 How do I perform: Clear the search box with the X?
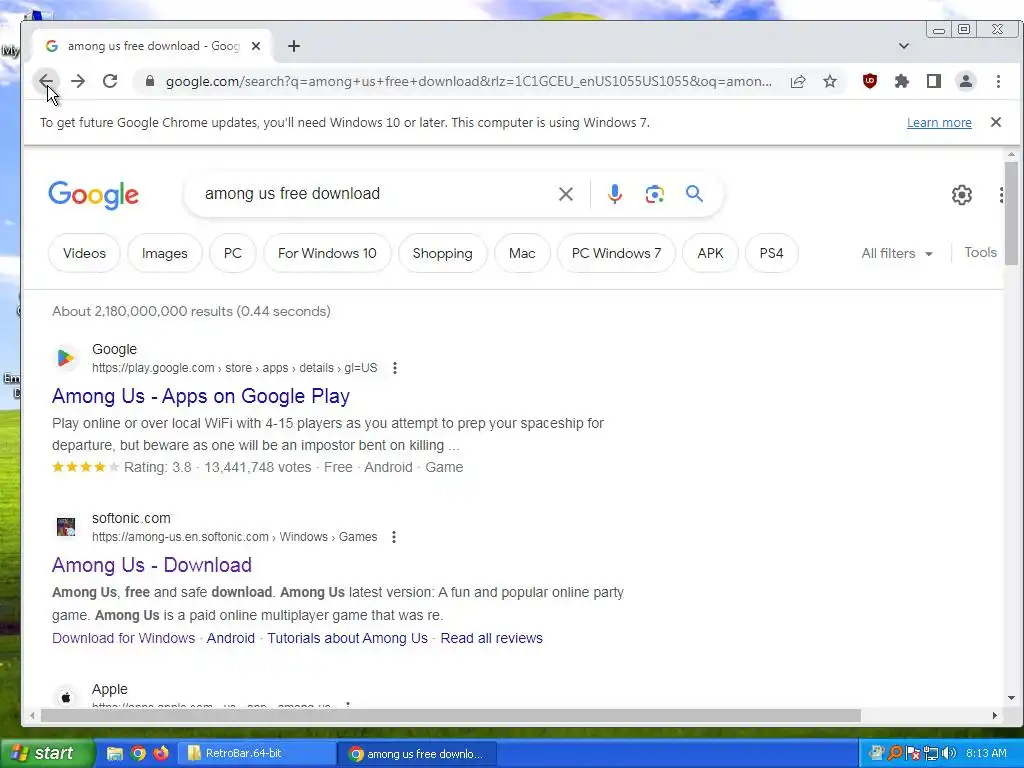pos(566,194)
